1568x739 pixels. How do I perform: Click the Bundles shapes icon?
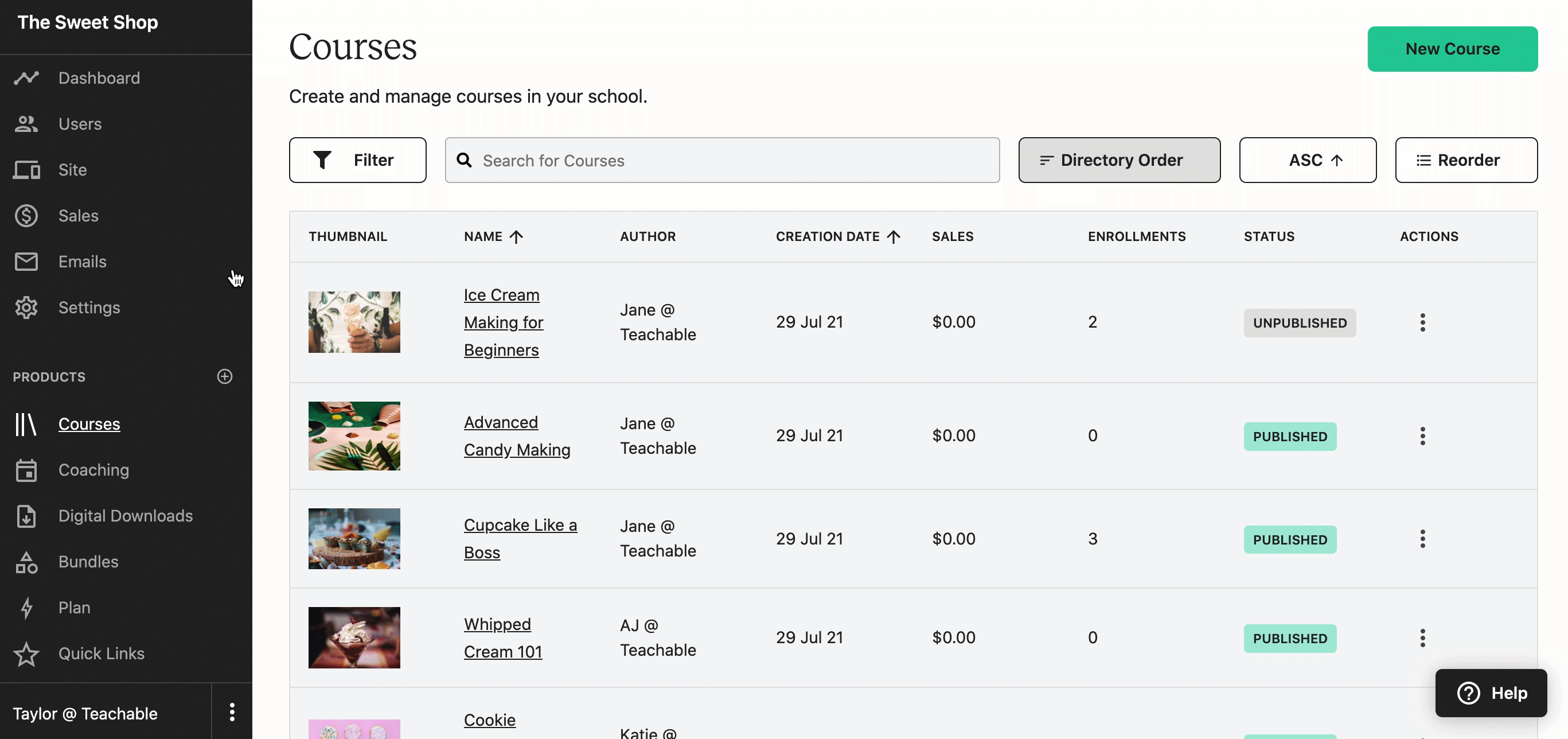pos(26,562)
